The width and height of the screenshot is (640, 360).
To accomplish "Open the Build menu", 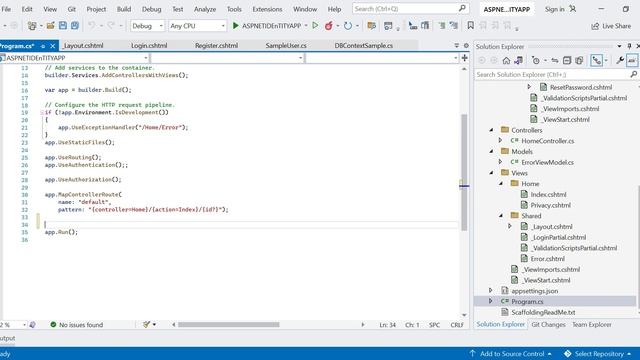I will pos(124,9).
